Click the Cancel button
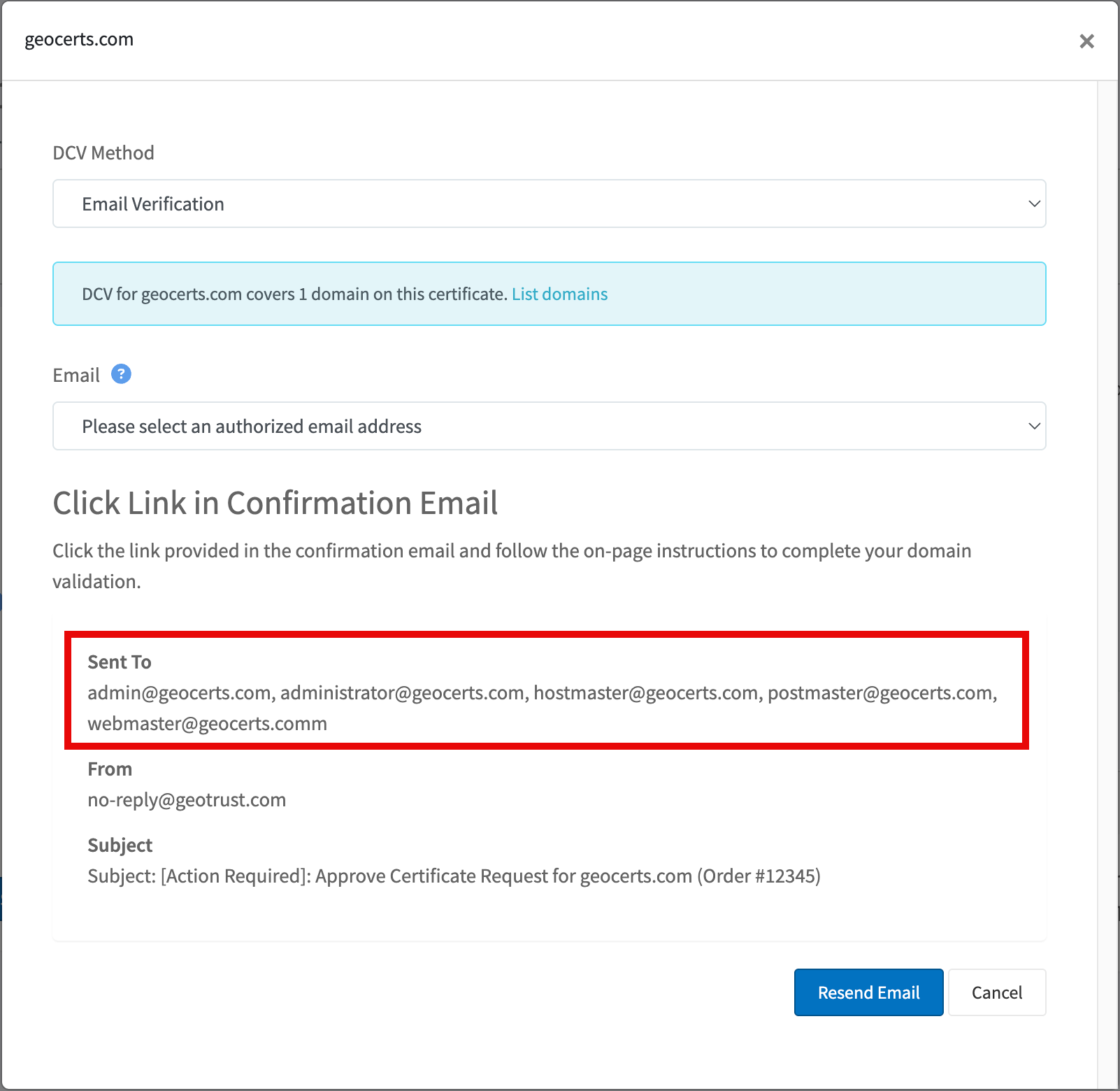The height and width of the screenshot is (1091, 1120). pos(997,992)
